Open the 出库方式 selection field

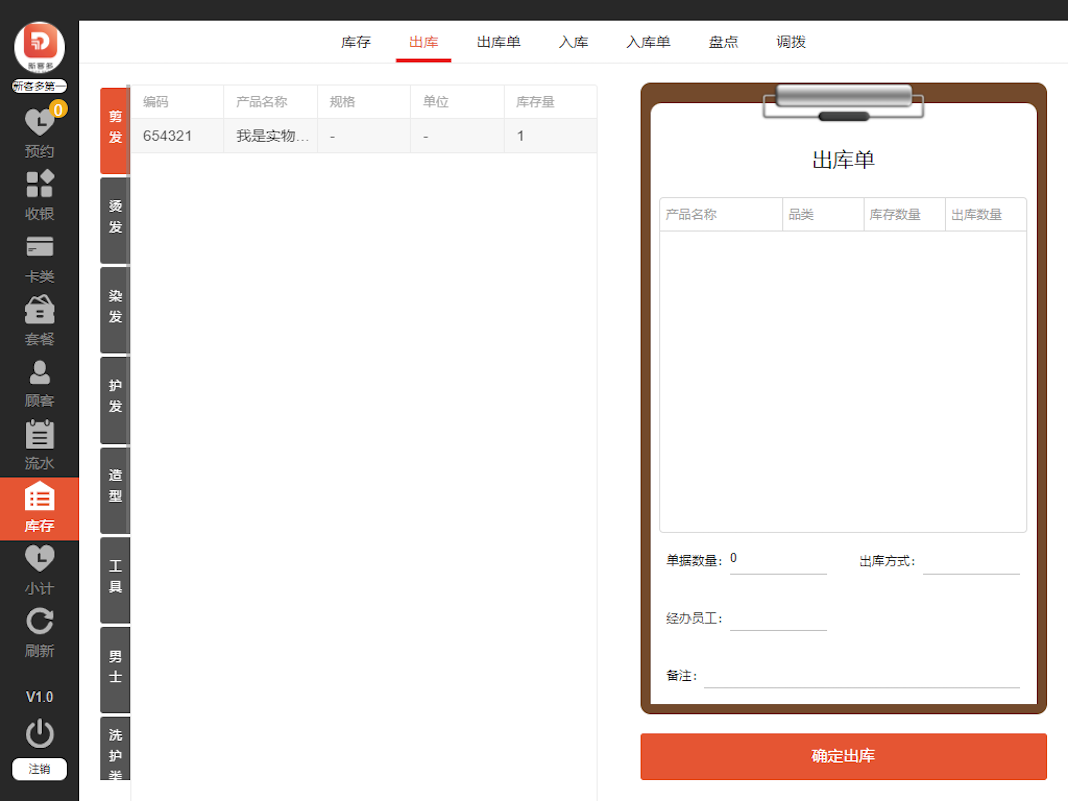(970, 562)
